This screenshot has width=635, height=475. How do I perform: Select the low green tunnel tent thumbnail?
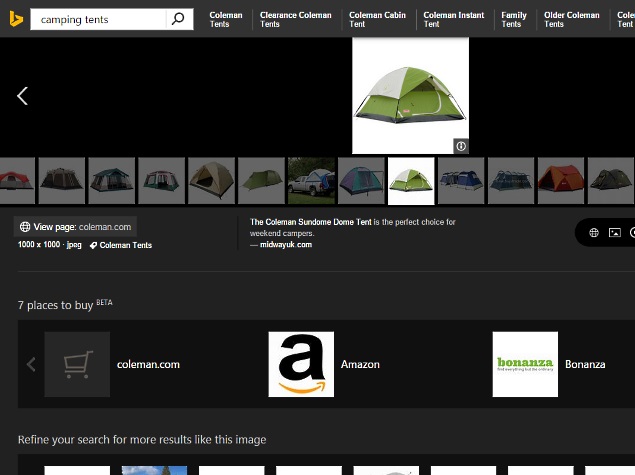(x=261, y=181)
